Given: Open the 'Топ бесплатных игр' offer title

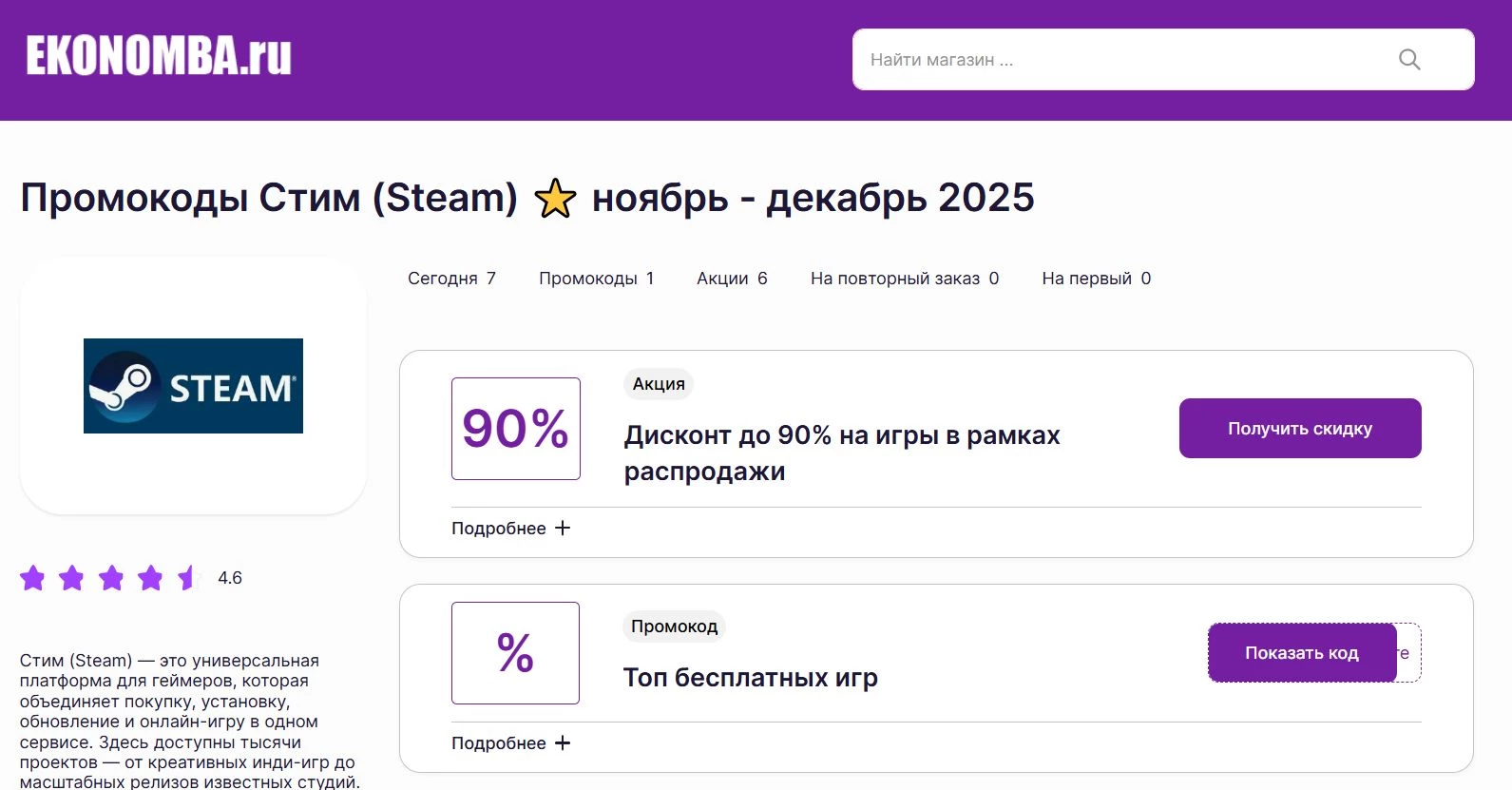Looking at the screenshot, I should (751, 678).
